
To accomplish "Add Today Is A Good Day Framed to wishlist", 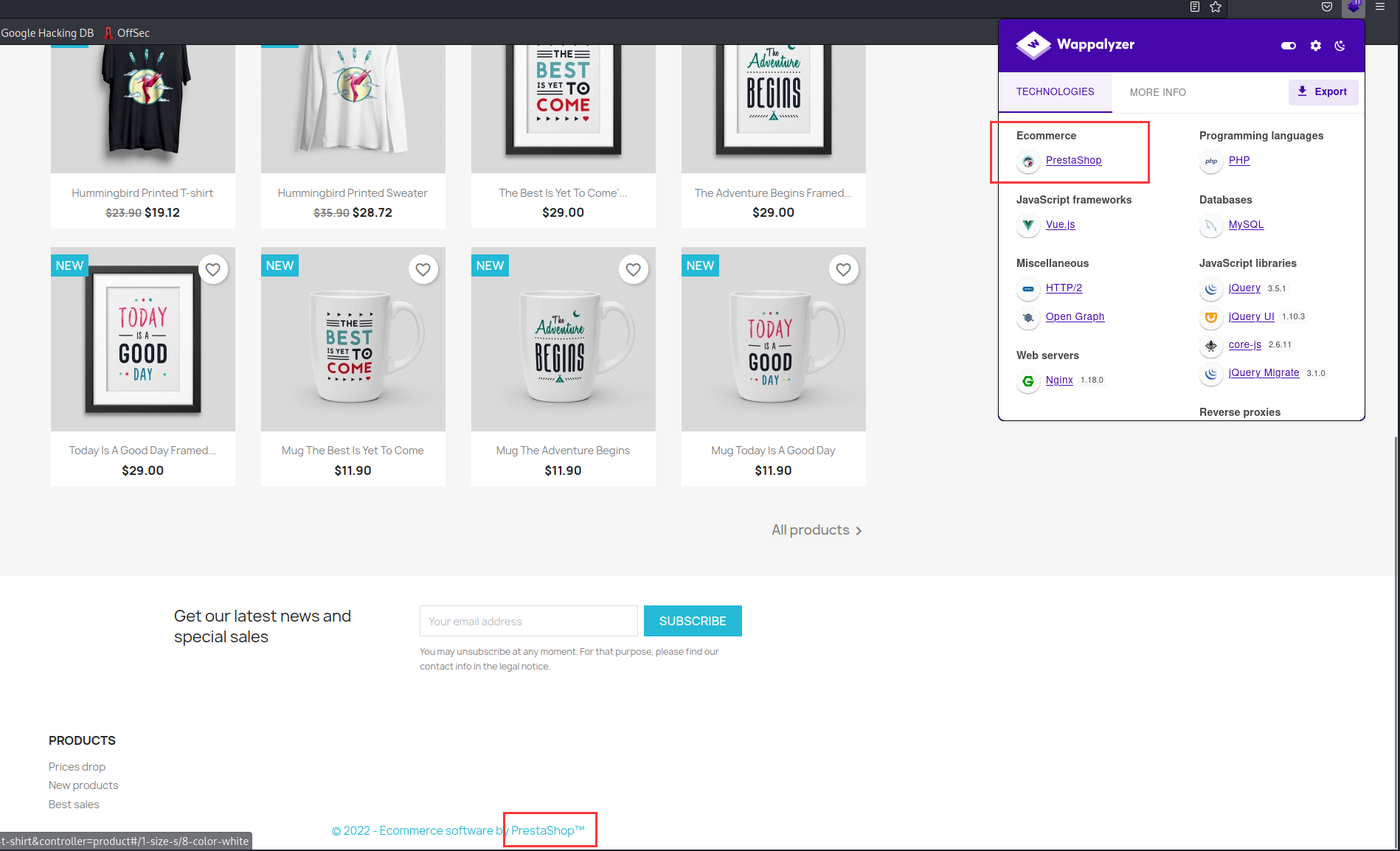I will pos(213,270).
